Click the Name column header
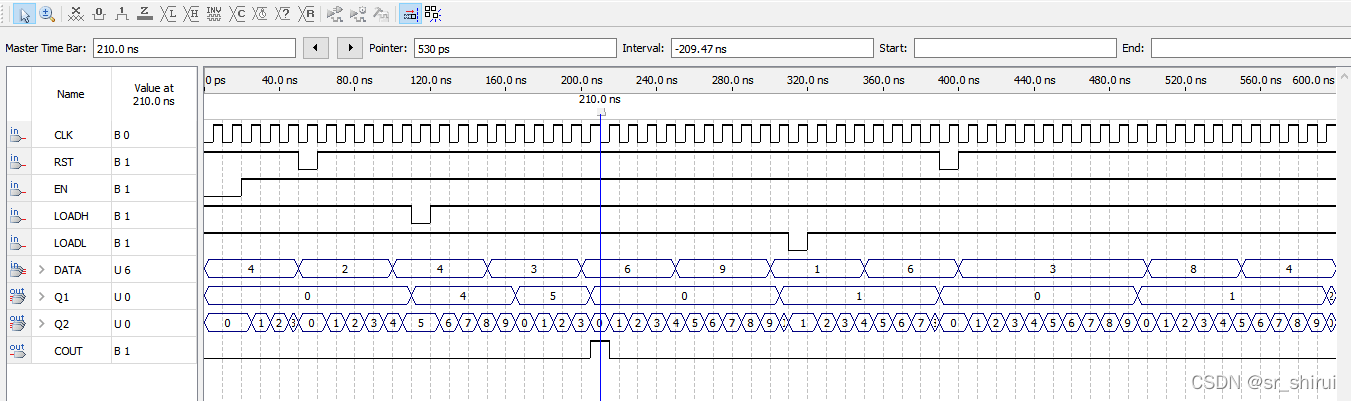The width and height of the screenshot is (1351, 401). point(70,94)
